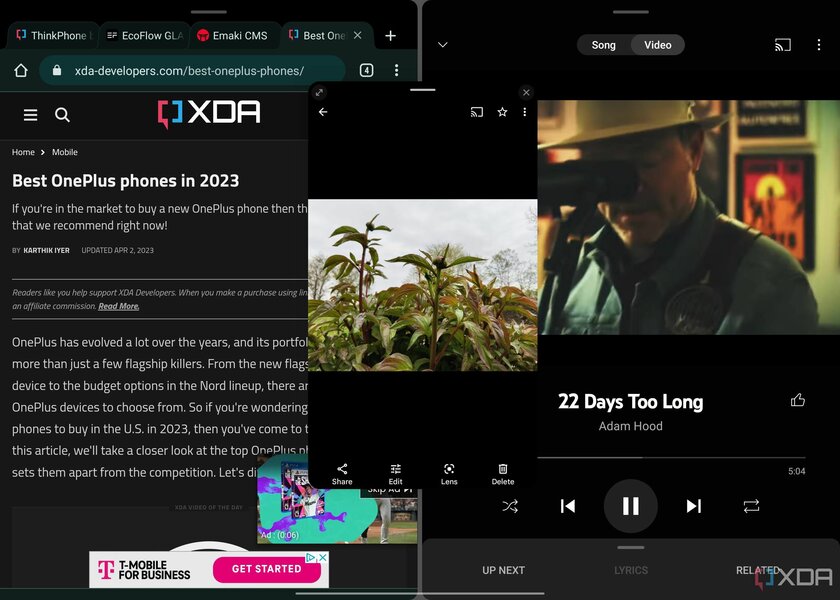
Task: Expand the bottom sheet handle in player
Action: [x=631, y=548]
